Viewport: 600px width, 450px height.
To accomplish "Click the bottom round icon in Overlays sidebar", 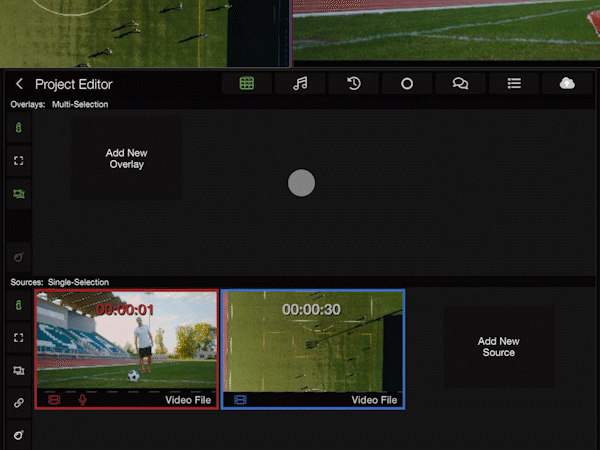I will (x=18, y=257).
